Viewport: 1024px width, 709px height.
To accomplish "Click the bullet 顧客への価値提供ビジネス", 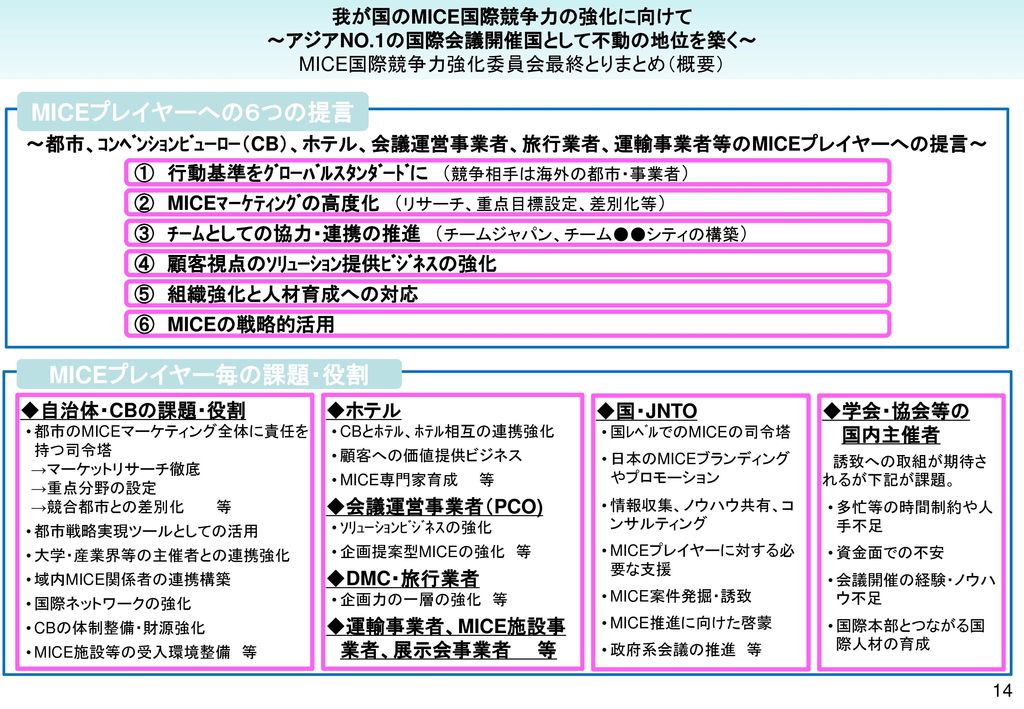I will [x=426, y=455].
